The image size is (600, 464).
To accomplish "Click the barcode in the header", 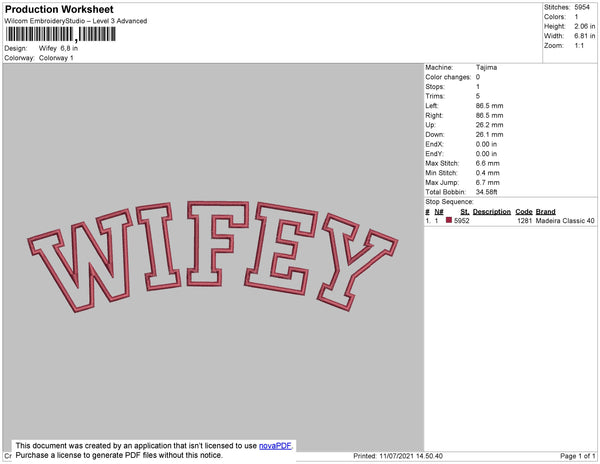I will [x=60, y=34].
